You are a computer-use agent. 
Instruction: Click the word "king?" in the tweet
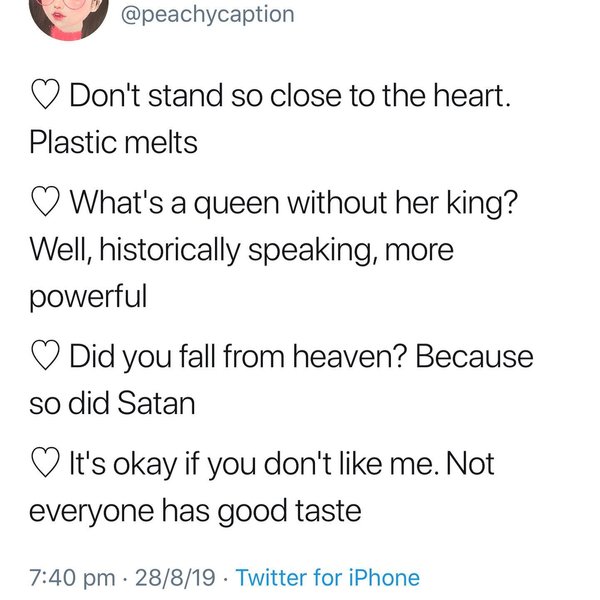pos(492,205)
